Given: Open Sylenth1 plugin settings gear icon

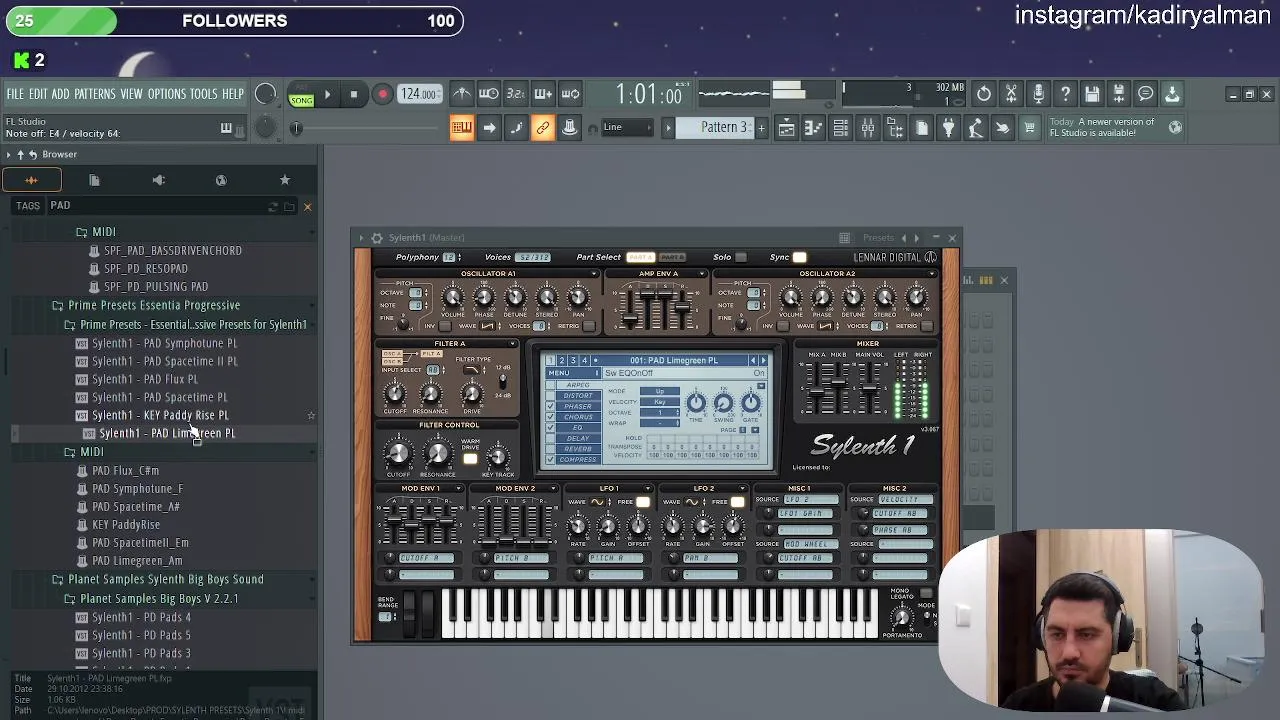Looking at the screenshot, I should point(377,238).
